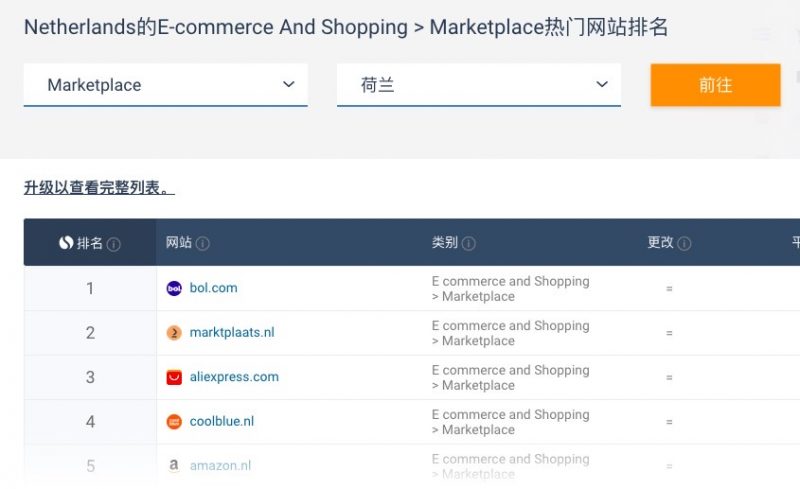The image size is (800, 489).
Task: Click the amazon.nl favicon
Action: coord(174,466)
